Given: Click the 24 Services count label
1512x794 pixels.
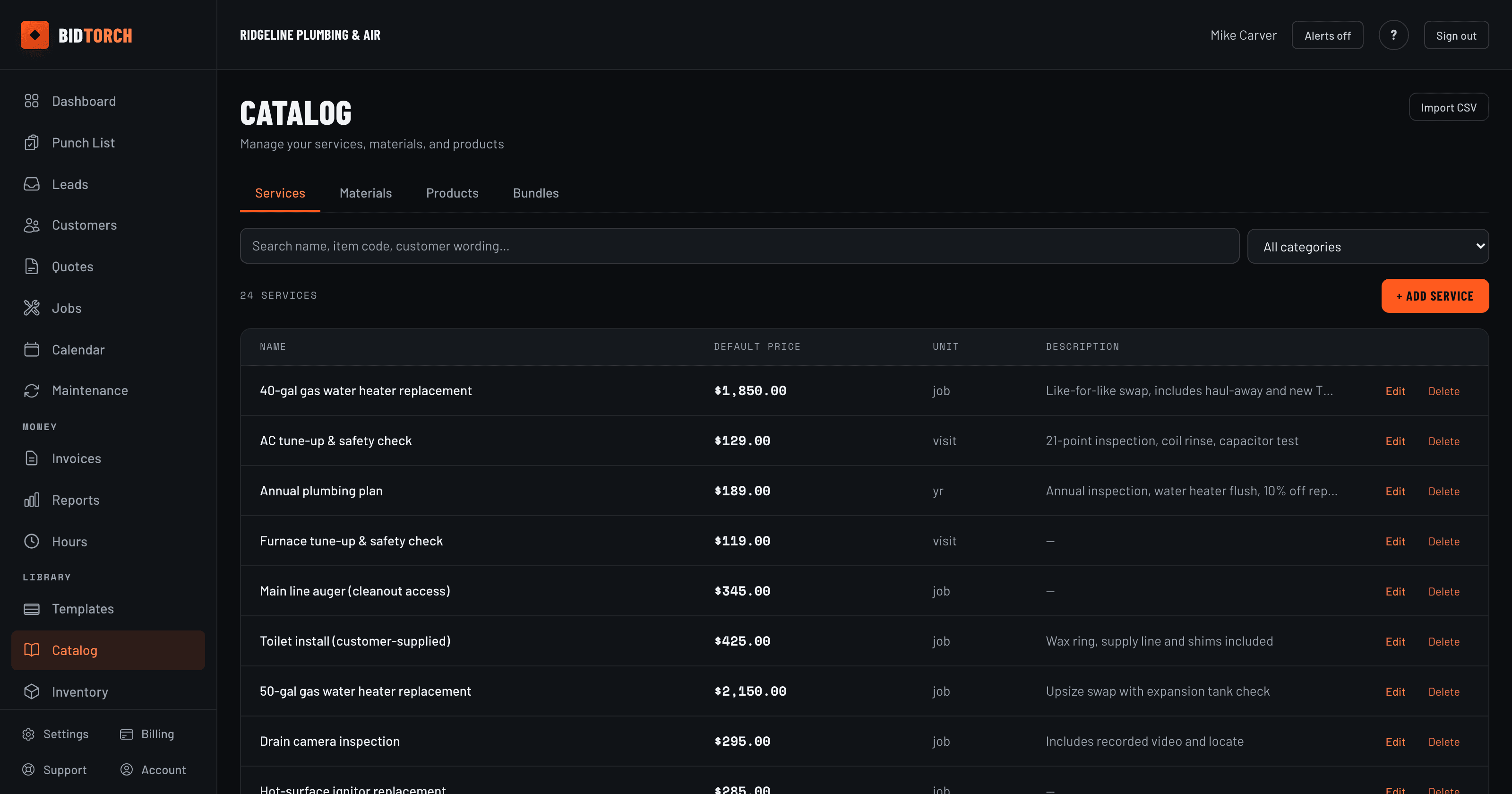Looking at the screenshot, I should pos(278,295).
